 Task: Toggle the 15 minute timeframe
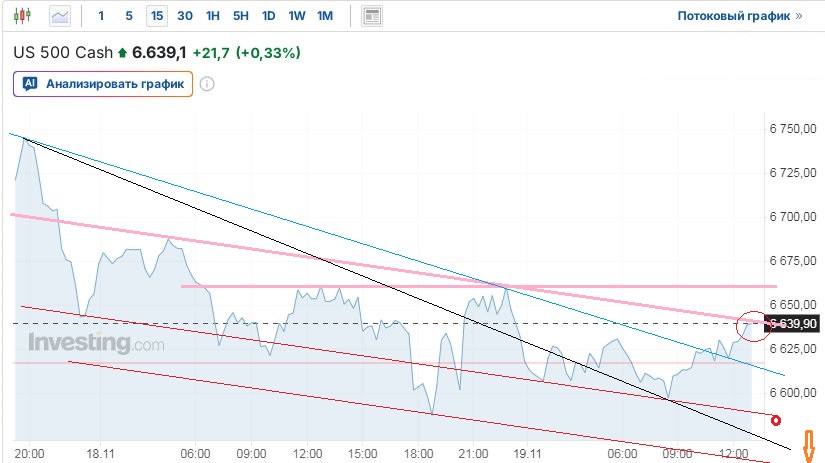(x=157, y=16)
